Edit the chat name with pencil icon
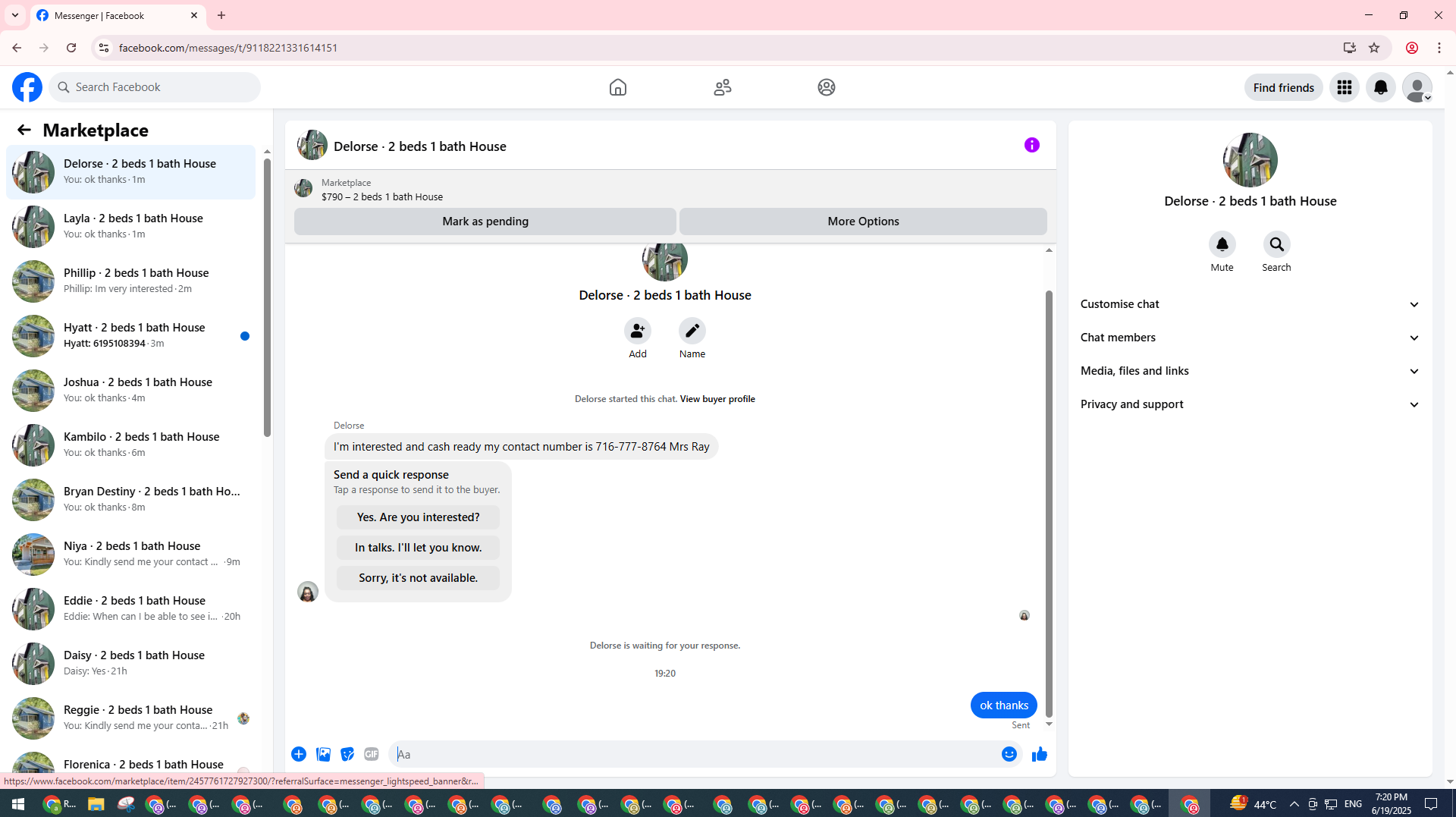The image size is (1456, 817). [692, 331]
